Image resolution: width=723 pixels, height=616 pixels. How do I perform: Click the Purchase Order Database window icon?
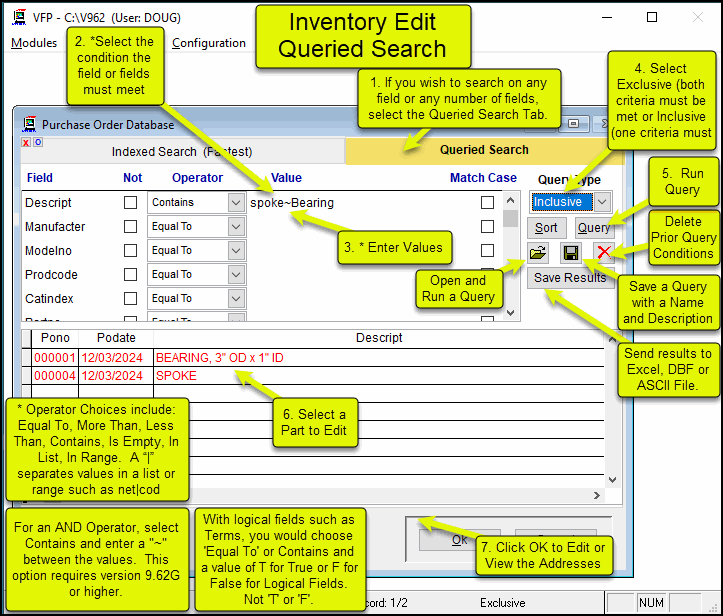tap(30, 124)
